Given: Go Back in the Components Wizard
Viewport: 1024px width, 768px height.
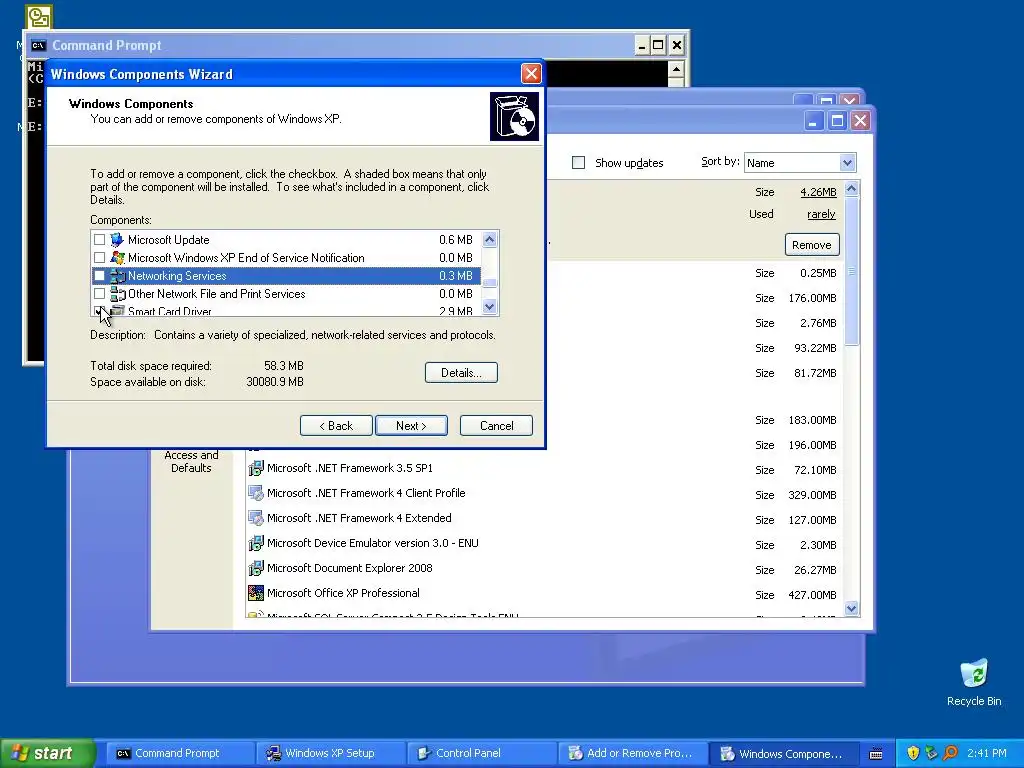Looking at the screenshot, I should (336, 426).
